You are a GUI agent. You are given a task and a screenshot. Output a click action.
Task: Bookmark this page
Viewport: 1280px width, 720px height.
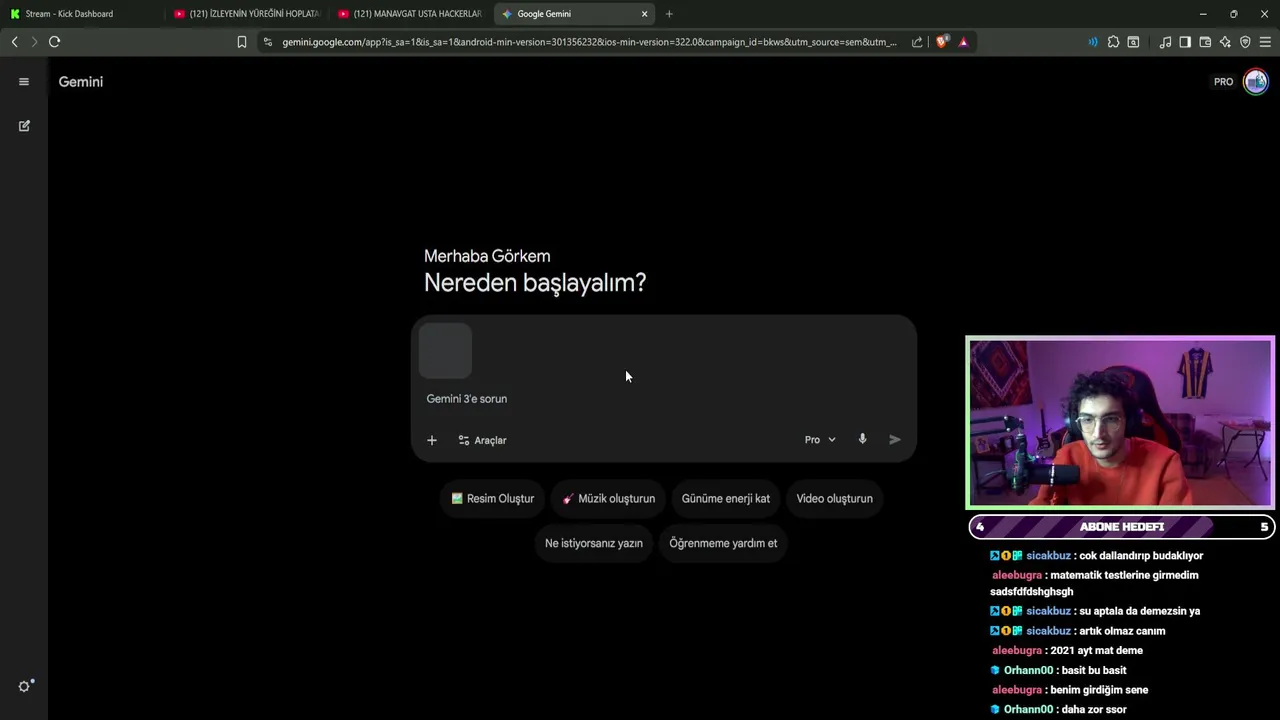pyautogui.click(x=242, y=42)
